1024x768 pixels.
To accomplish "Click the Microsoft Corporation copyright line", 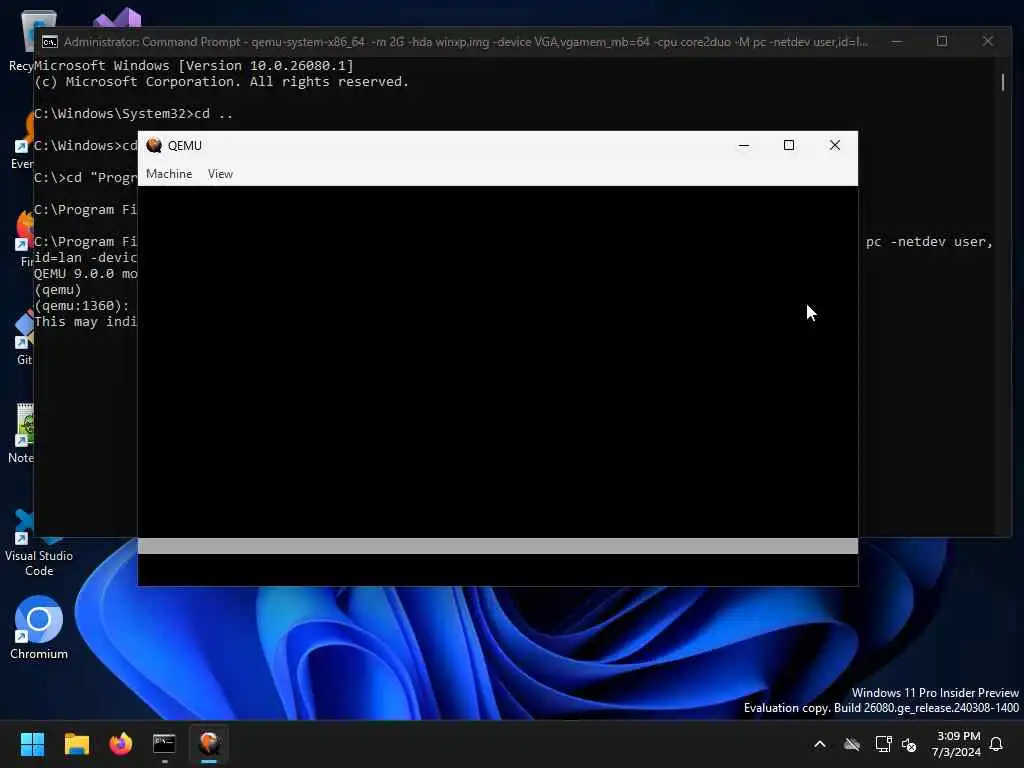I will point(221,82).
